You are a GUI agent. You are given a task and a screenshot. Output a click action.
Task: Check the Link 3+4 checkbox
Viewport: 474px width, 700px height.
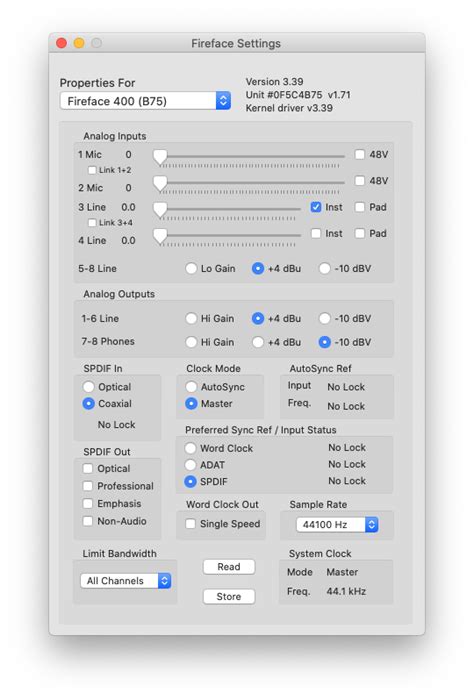[x=92, y=222]
